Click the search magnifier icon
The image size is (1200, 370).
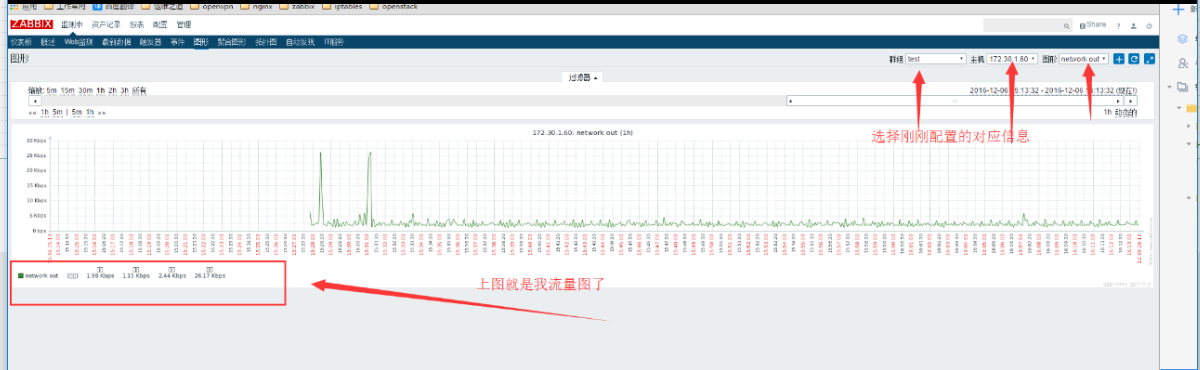click(1066, 26)
